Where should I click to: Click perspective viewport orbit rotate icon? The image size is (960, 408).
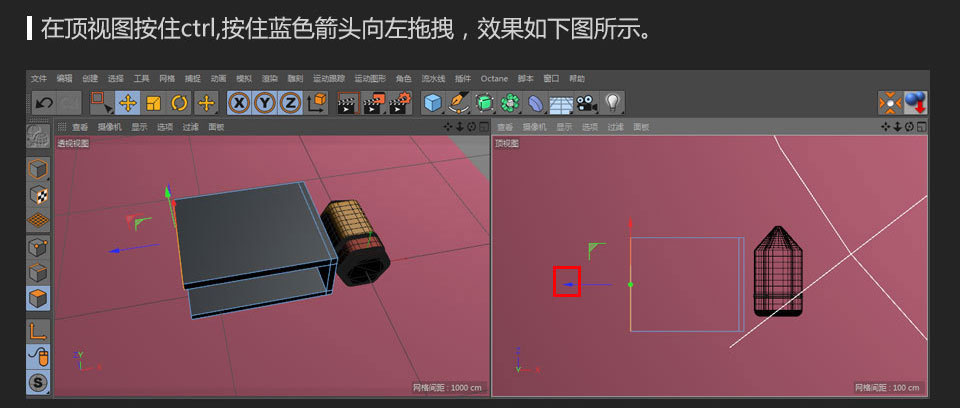pos(472,127)
